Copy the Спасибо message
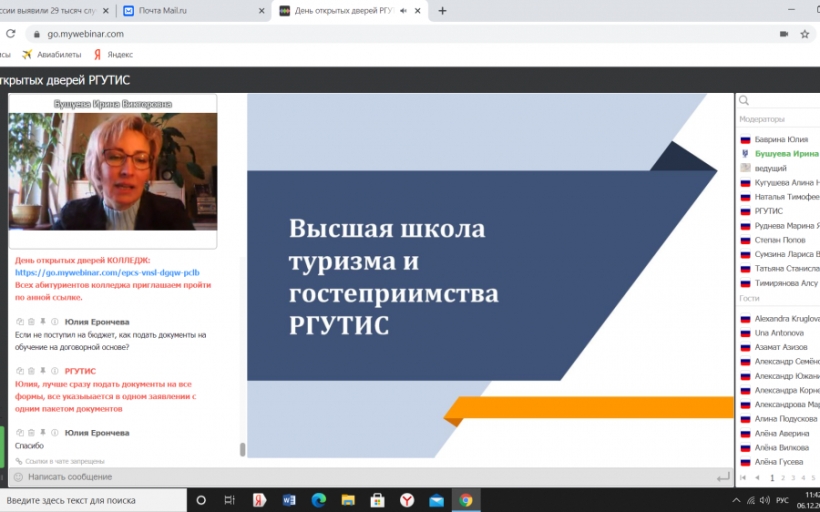Viewport: 820px width, 512px height. [x=20, y=433]
